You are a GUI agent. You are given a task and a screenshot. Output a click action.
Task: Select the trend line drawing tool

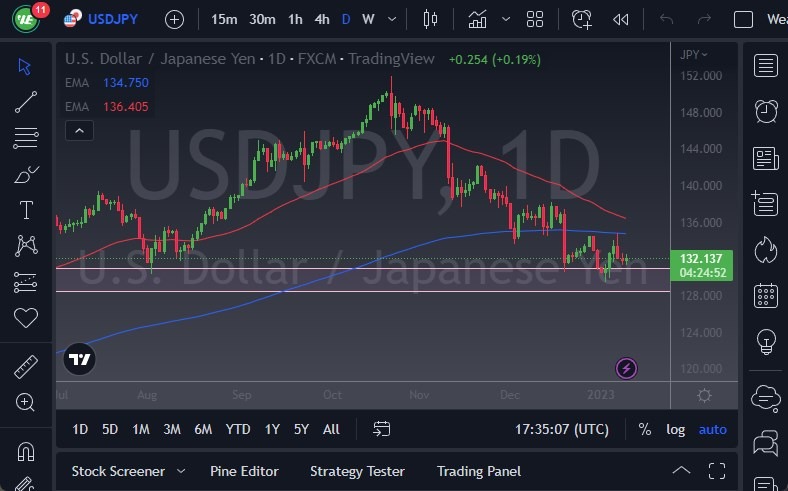26,101
